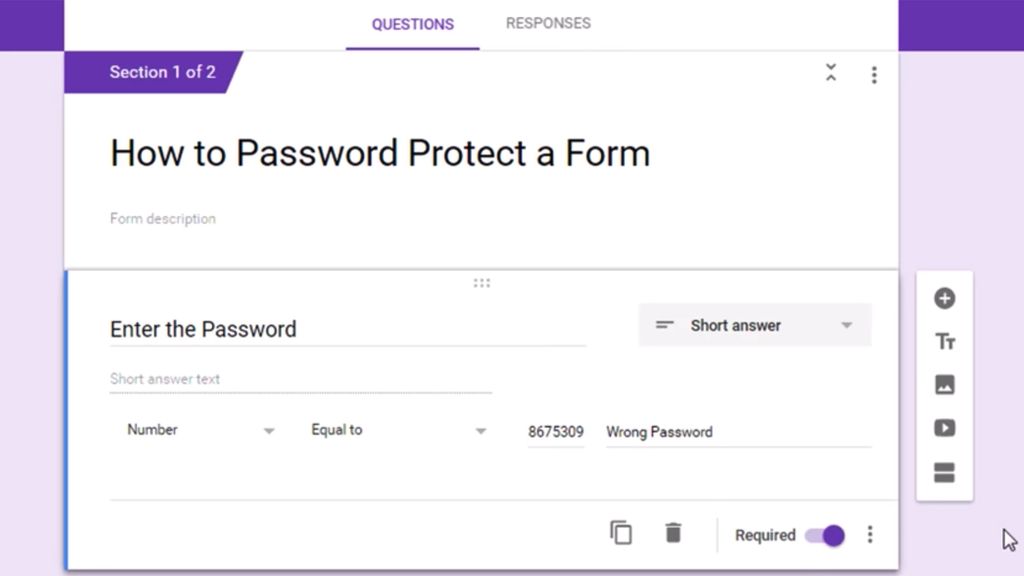Delete the password question with trash icon
The width and height of the screenshot is (1024, 576).
click(674, 533)
